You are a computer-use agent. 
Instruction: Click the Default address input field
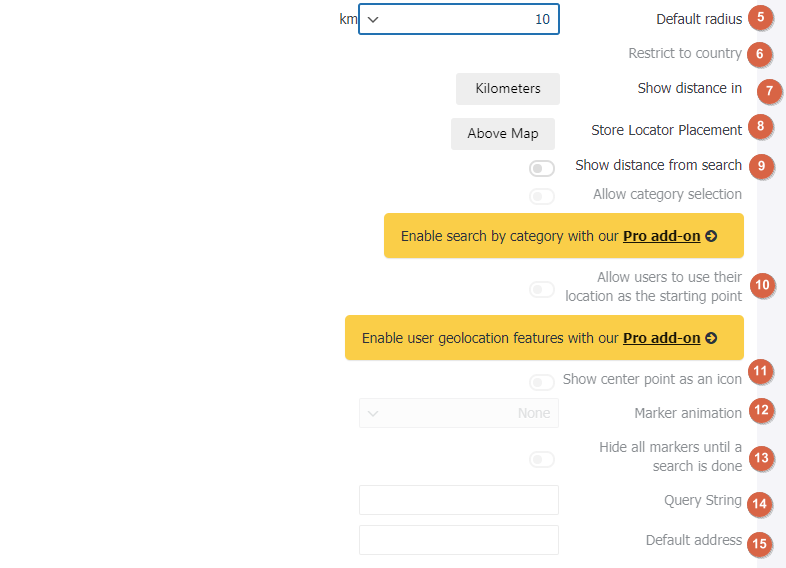(459, 540)
